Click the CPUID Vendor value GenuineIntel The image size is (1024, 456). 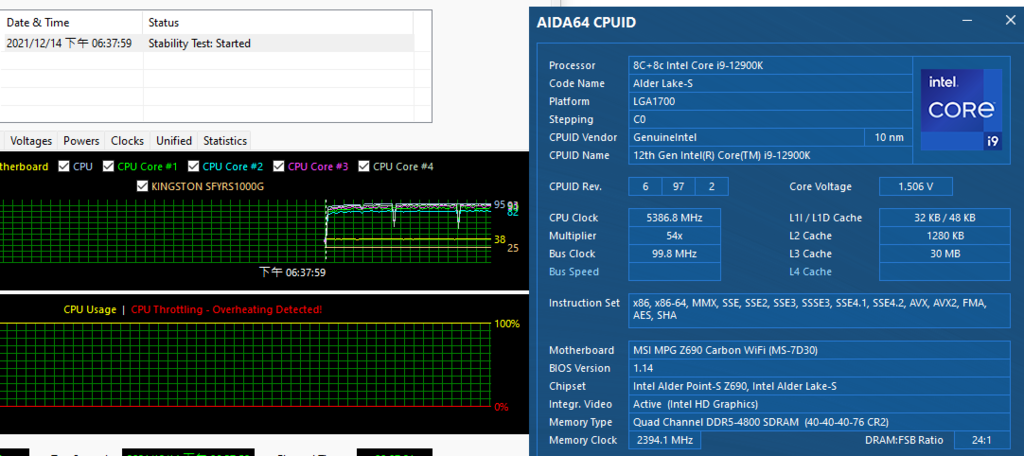(746, 137)
